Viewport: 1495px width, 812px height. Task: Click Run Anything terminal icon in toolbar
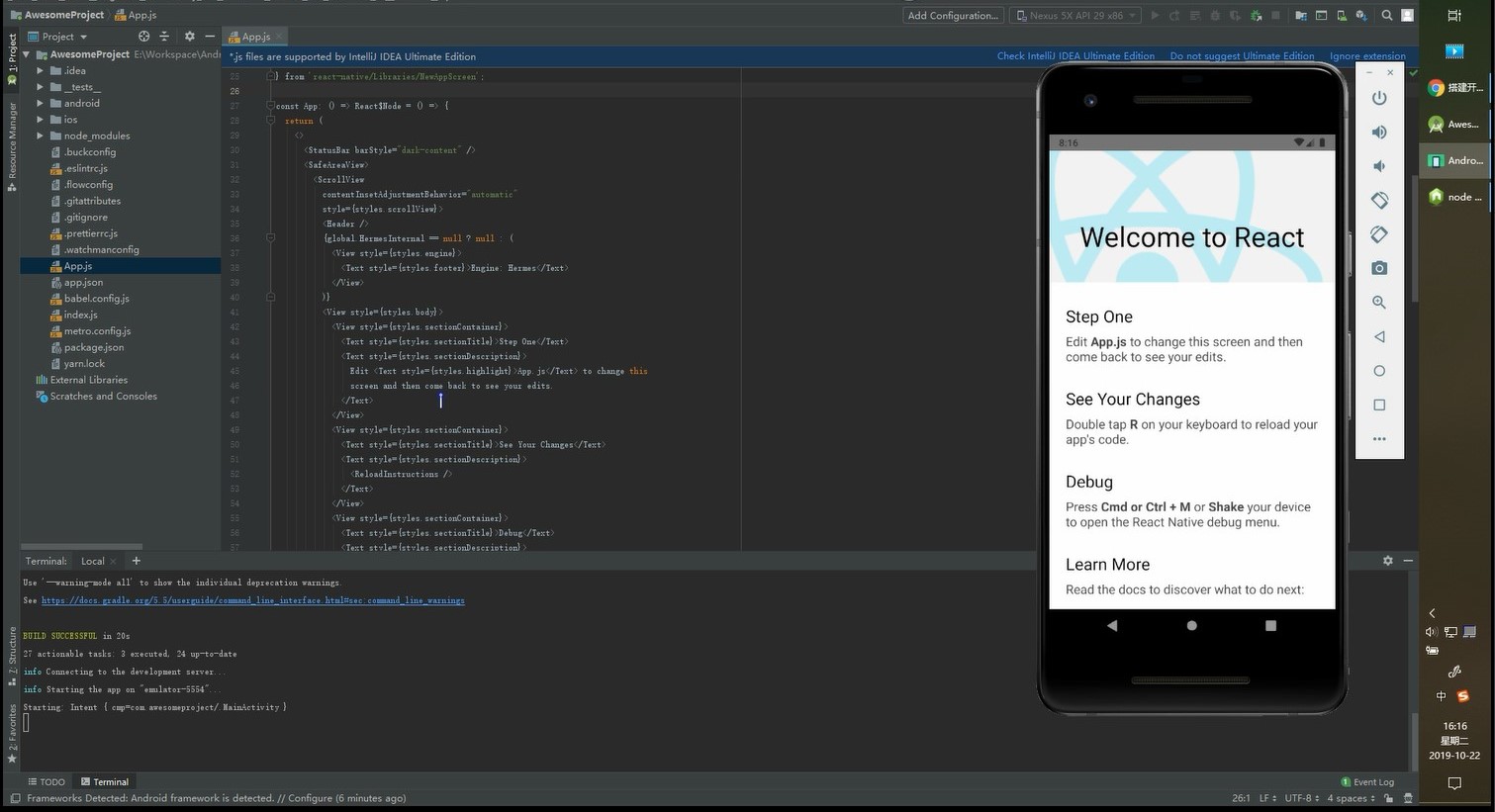tap(1321, 16)
